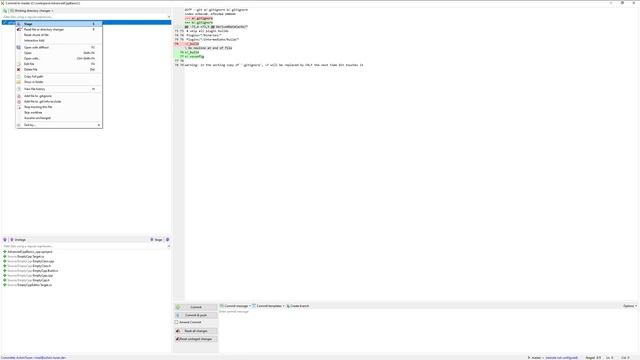
Task: Select Show in folder entry
Action: point(59,82)
